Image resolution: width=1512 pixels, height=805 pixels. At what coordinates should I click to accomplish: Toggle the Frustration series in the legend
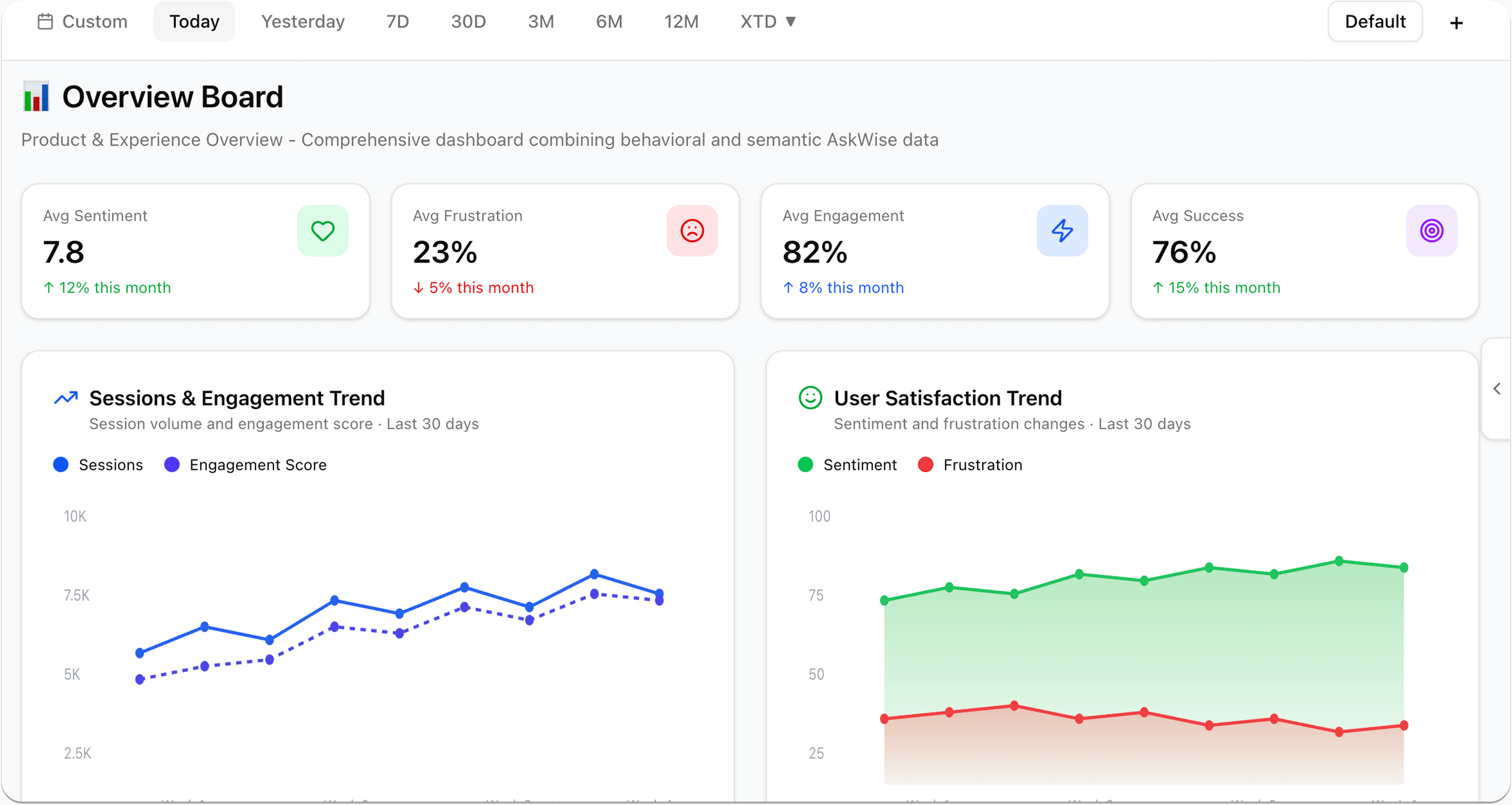click(970, 465)
